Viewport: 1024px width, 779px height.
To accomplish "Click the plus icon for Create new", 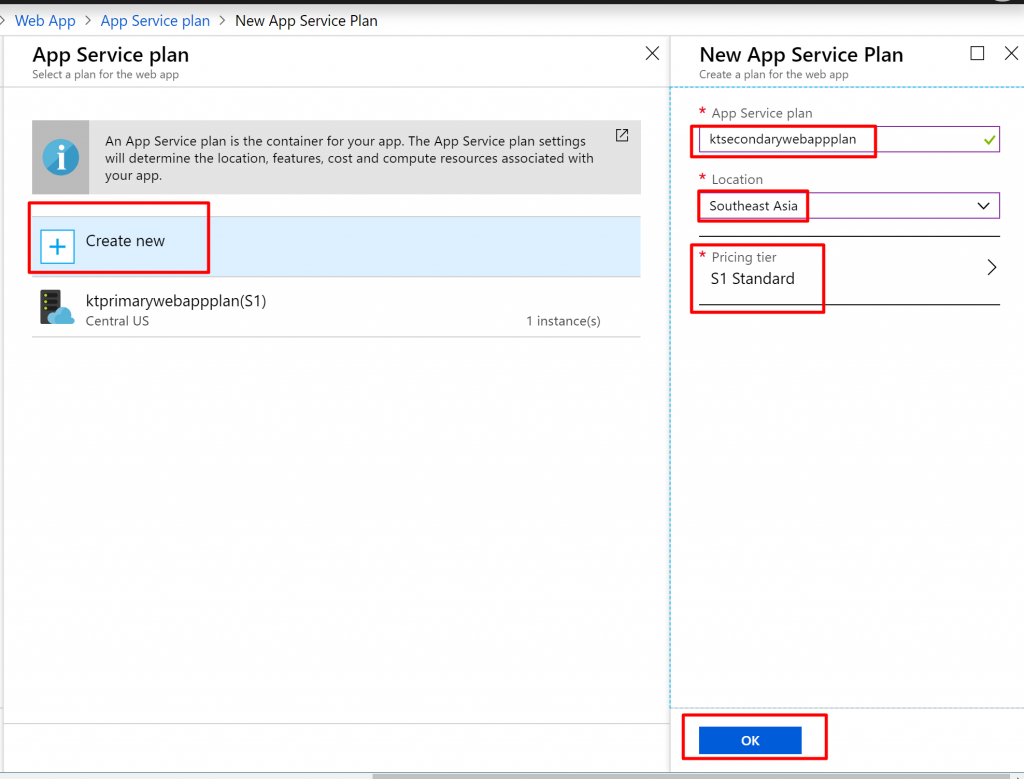I will (57, 247).
